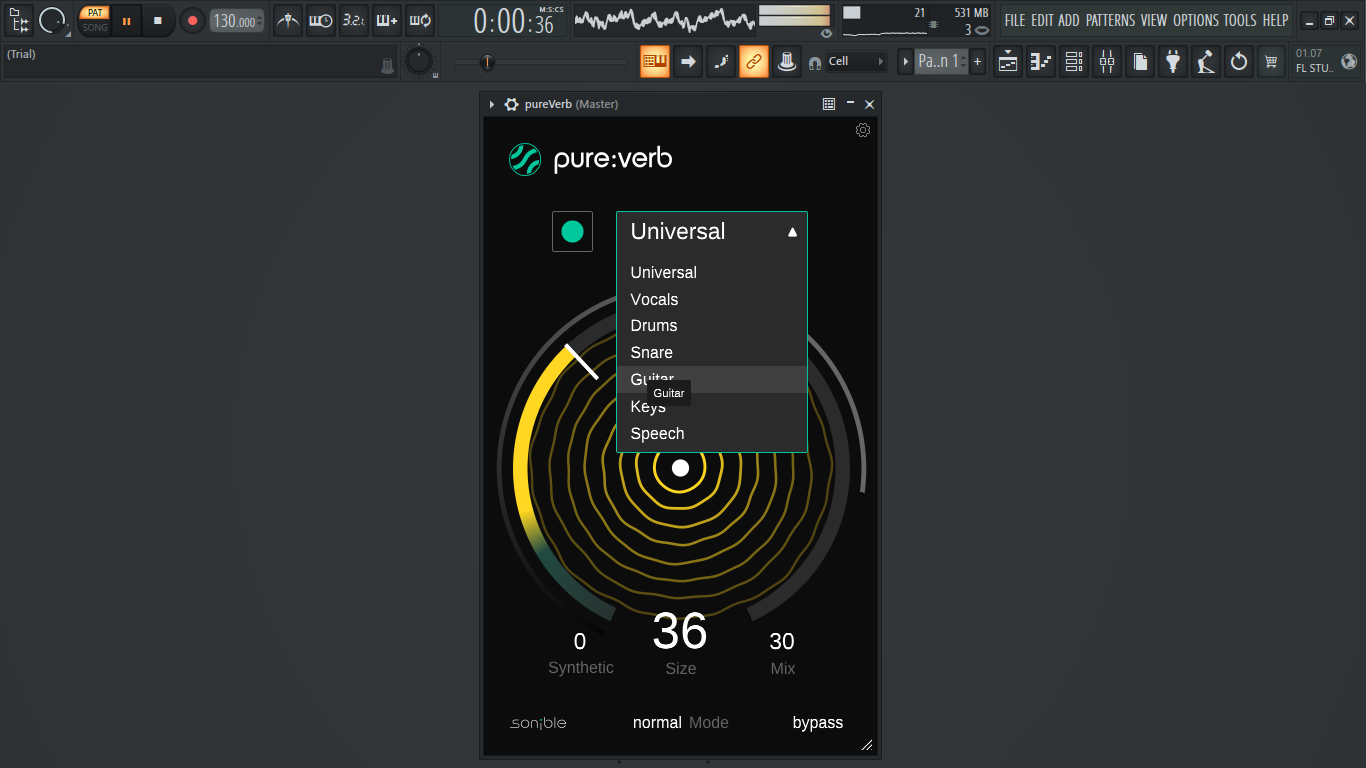
Task: Open the pureVerb settings gear
Action: pyautogui.click(x=863, y=130)
